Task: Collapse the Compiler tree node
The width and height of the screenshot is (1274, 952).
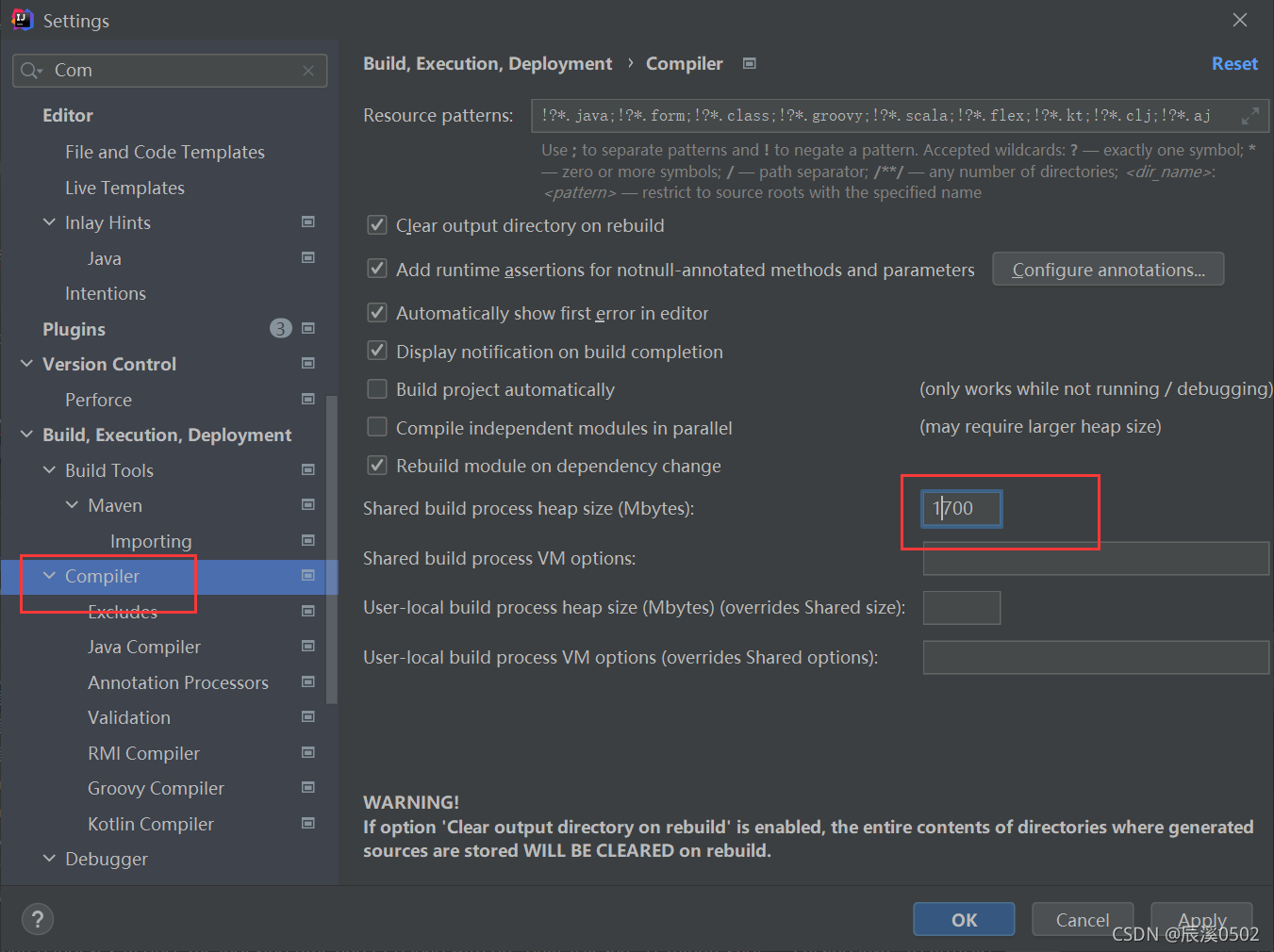Action: tap(49, 576)
